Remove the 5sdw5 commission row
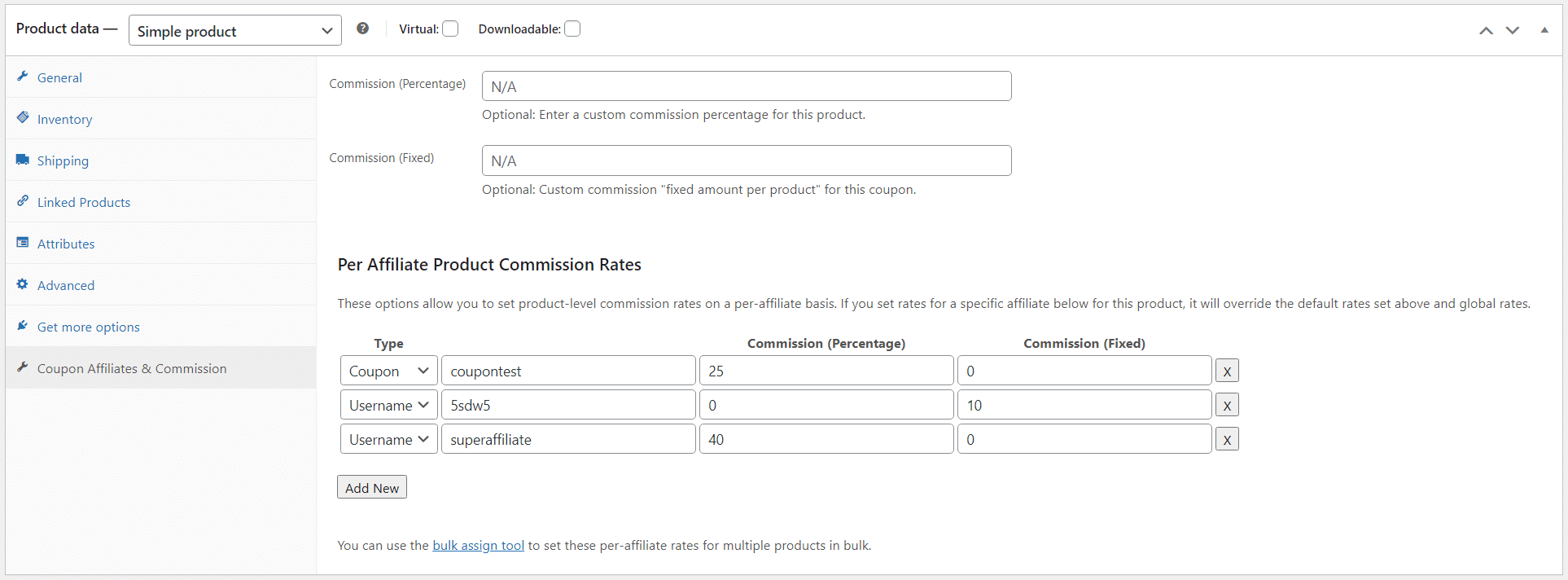1568x580 pixels. pos(1227,405)
